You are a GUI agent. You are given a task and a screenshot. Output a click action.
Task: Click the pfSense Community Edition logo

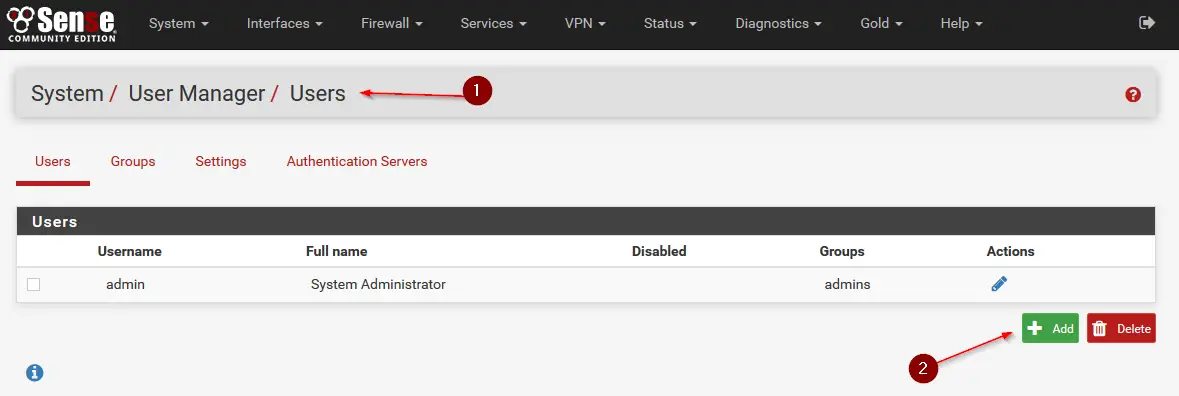pyautogui.click(x=61, y=24)
